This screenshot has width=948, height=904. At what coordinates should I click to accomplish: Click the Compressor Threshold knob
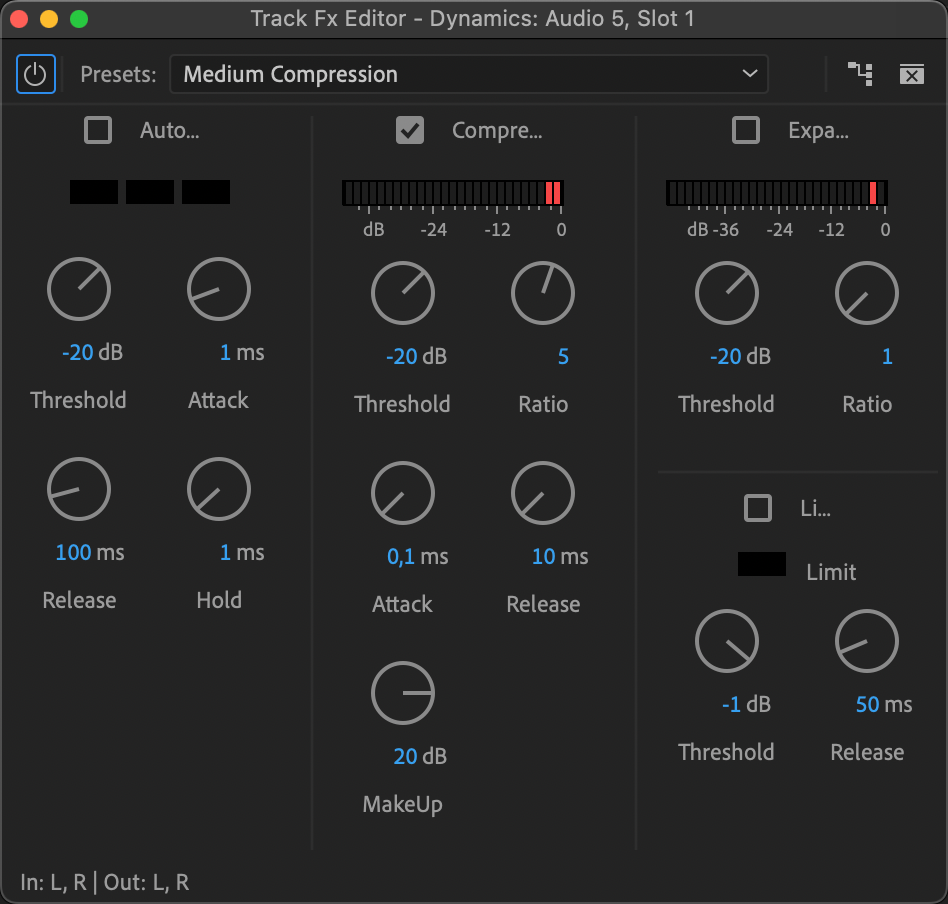pyautogui.click(x=403, y=293)
